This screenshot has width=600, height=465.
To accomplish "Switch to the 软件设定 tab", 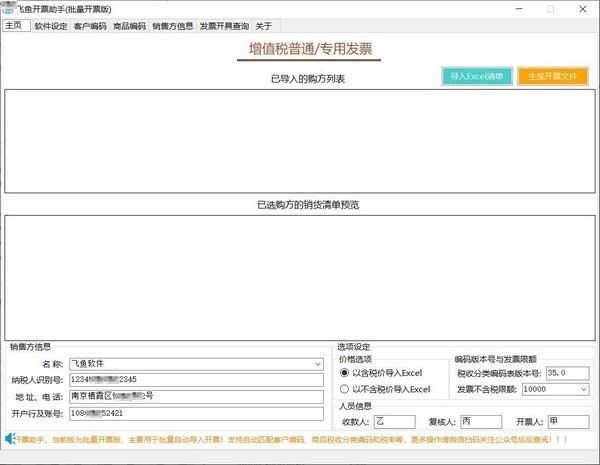I will coord(51,26).
